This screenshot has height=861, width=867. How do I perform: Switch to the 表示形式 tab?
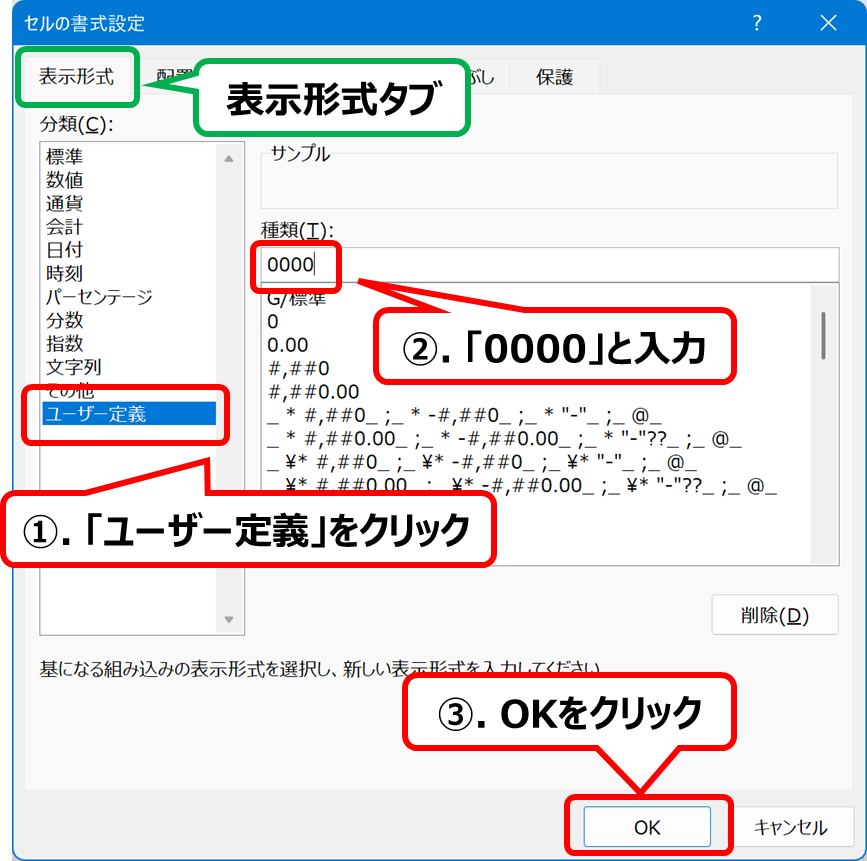point(76,77)
